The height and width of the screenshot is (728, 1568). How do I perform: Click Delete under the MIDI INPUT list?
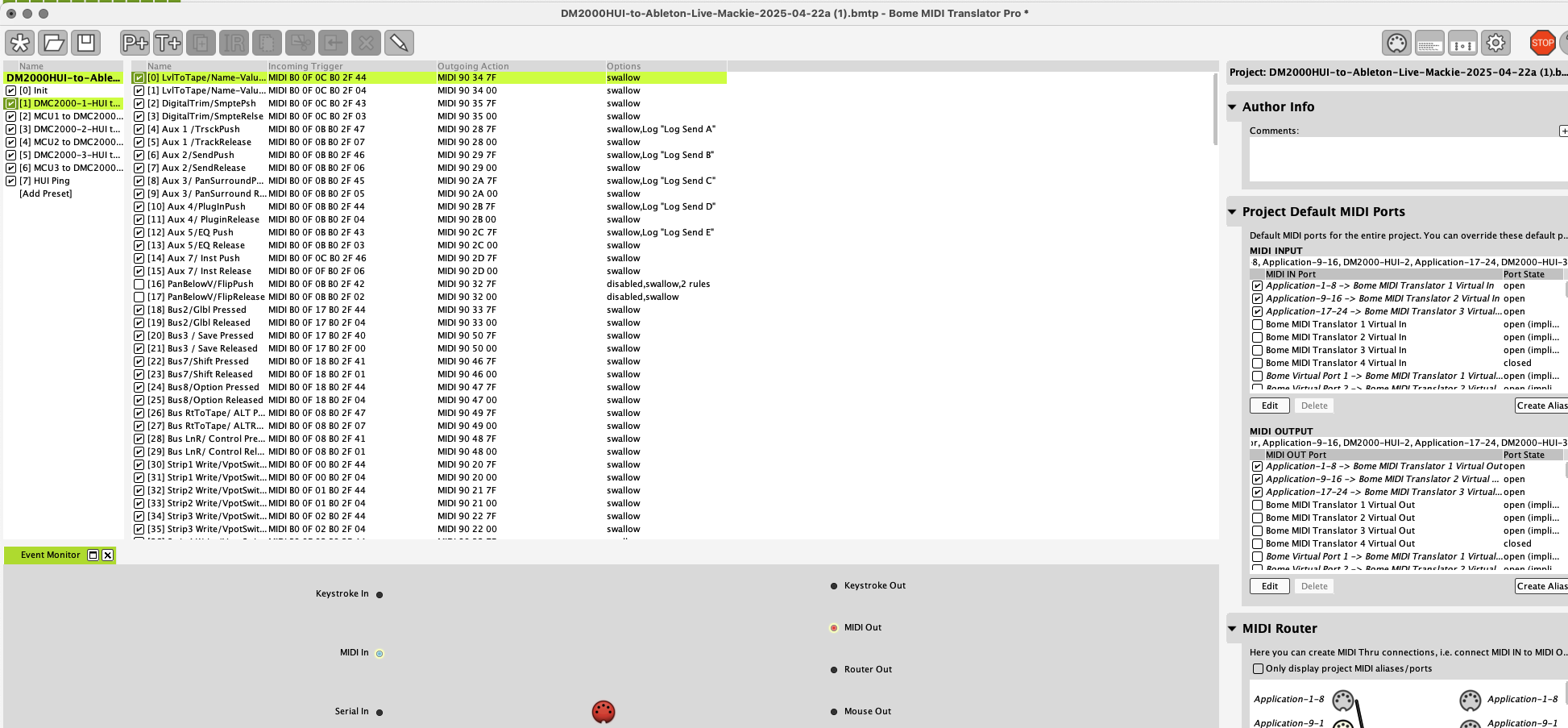pos(1314,406)
